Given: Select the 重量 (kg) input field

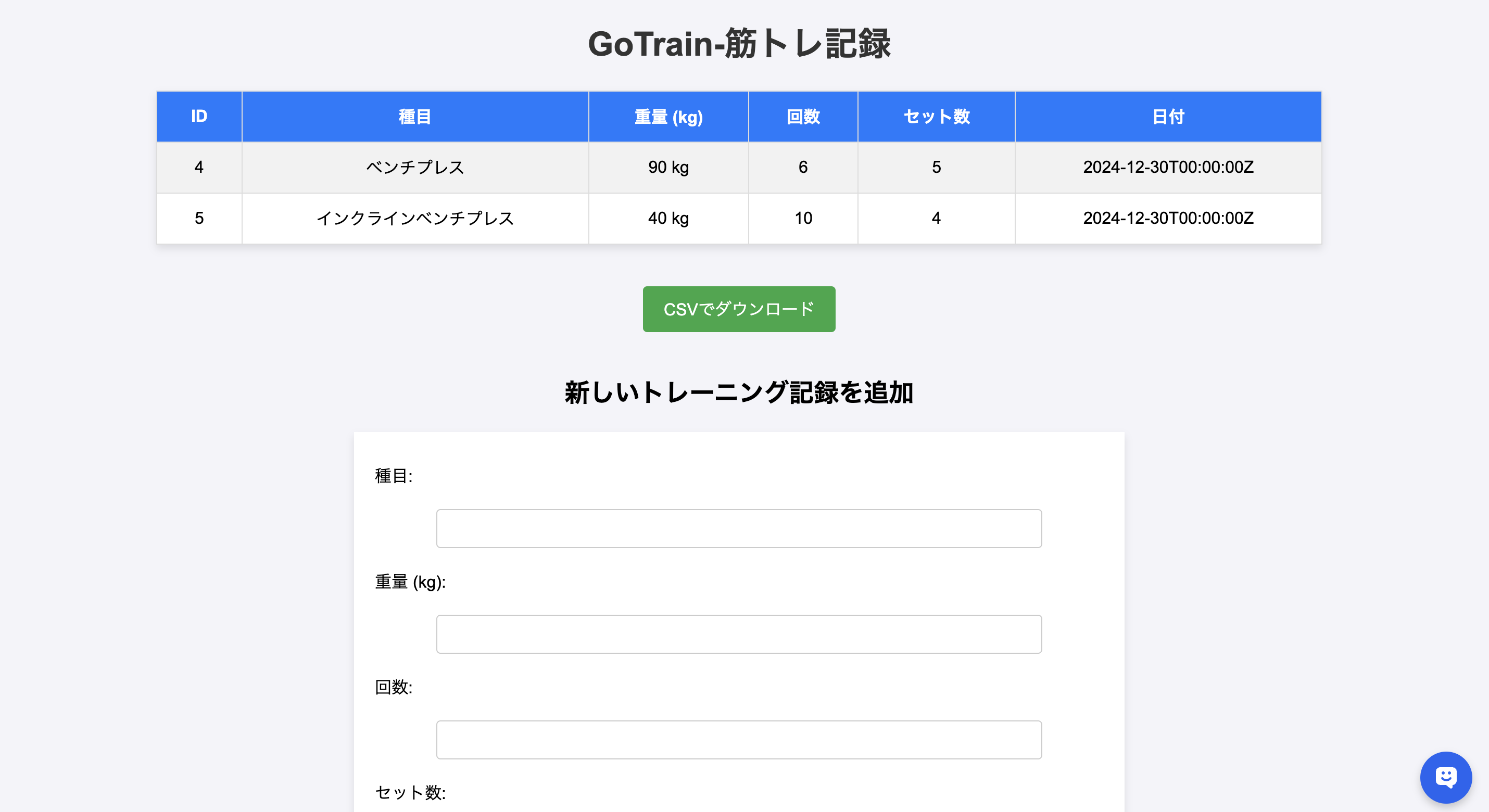Looking at the screenshot, I should pos(739,634).
